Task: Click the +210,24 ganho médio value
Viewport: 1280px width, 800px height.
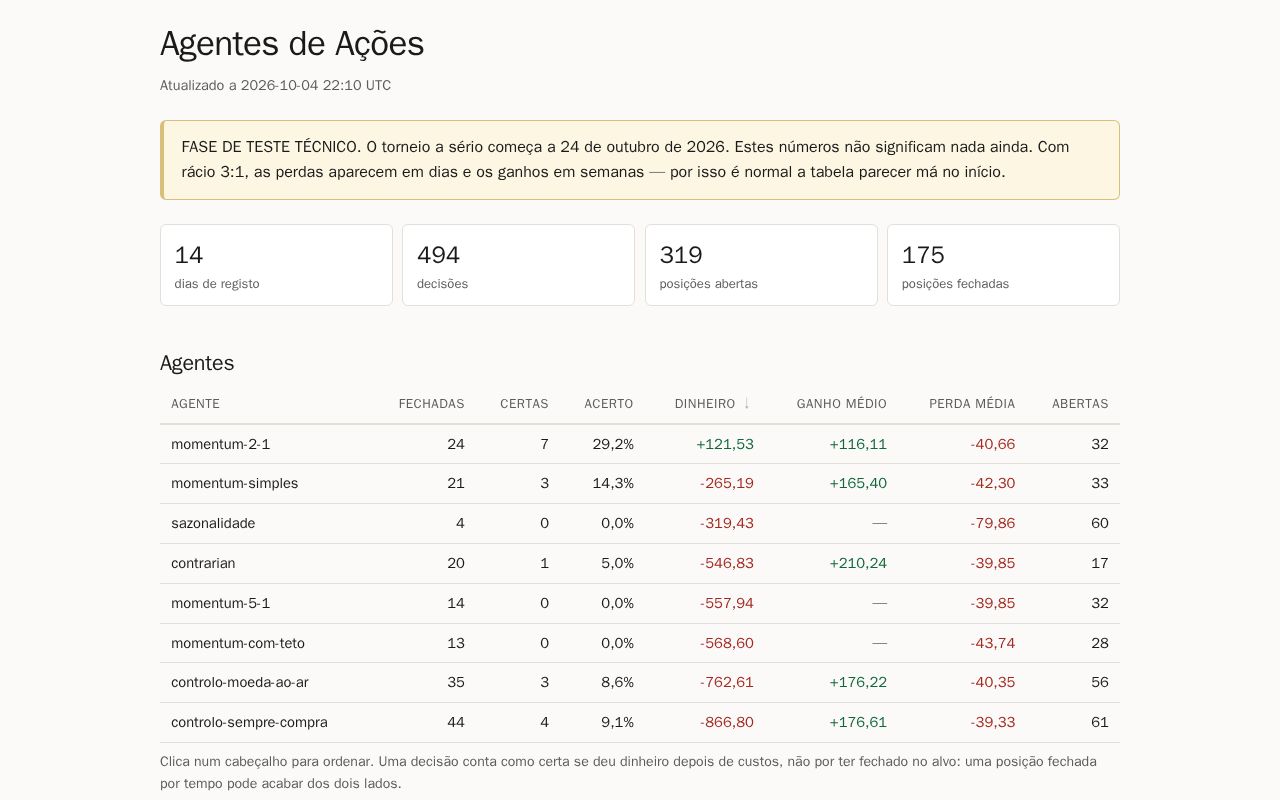Action: coord(858,564)
